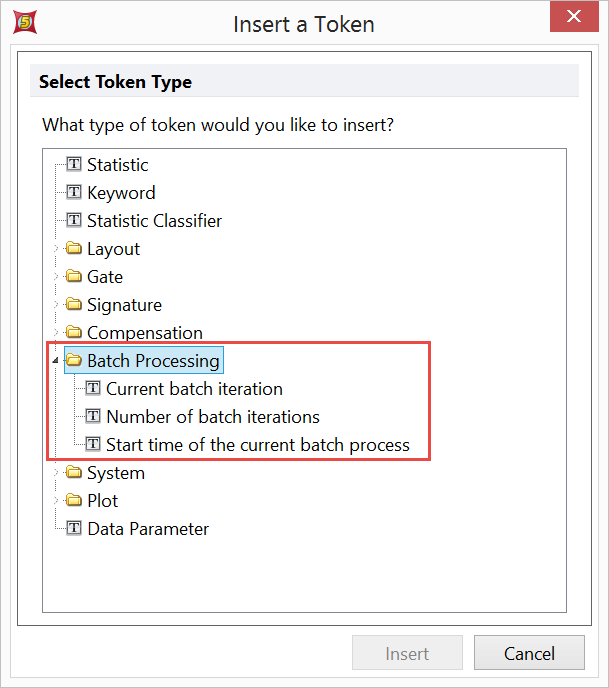Click the Statistic Classifier token icon
The width and height of the screenshot is (609, 688).
click(74, 220)
